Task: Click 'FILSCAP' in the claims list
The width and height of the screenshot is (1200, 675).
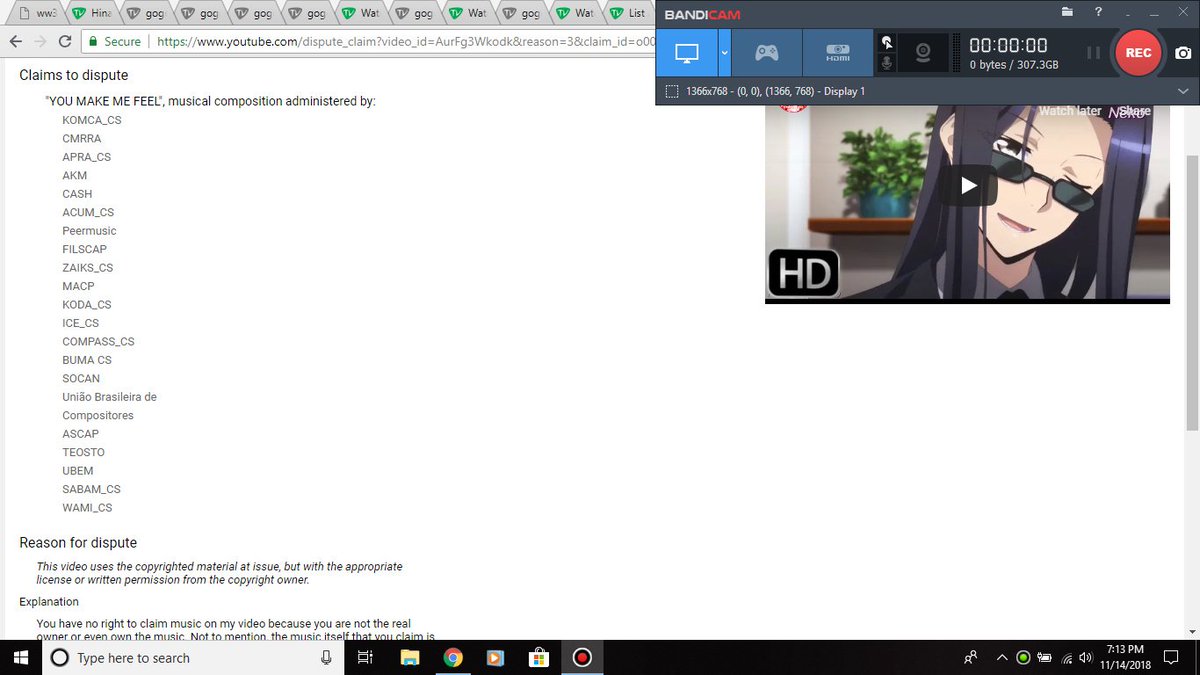Action: 84,249
